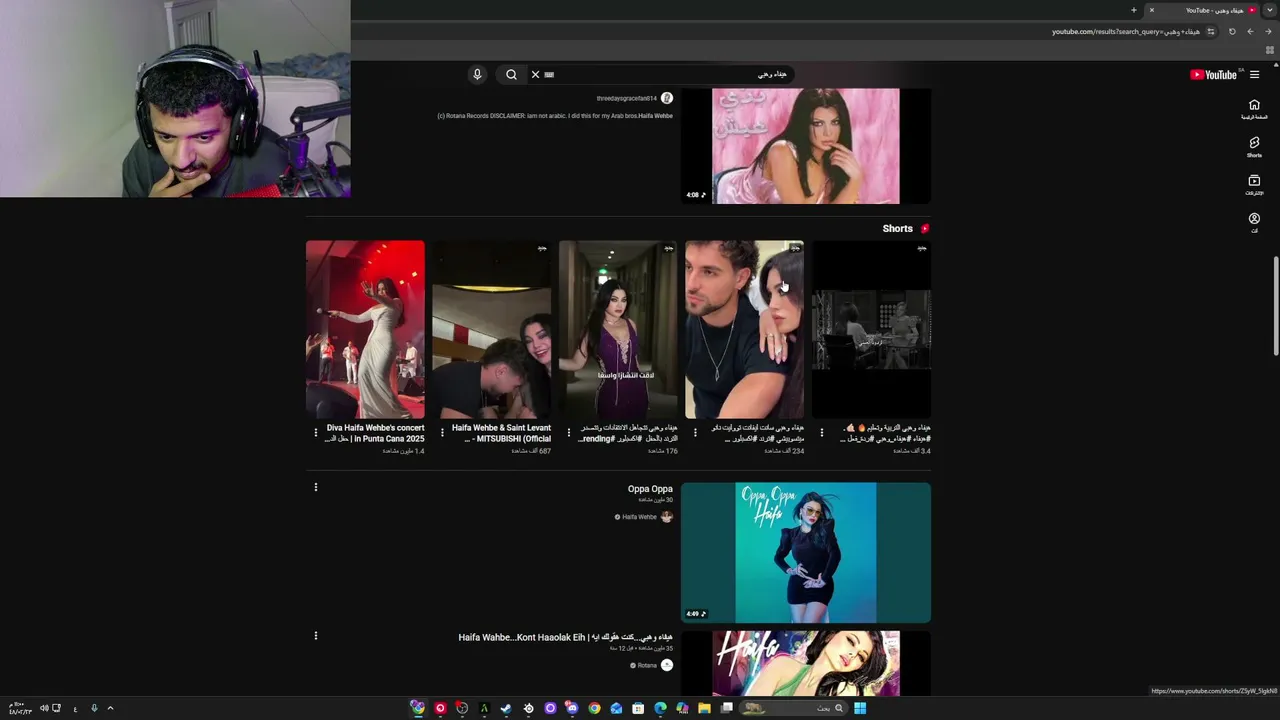Open options menu for Oppa Oppa video
1280x720 pixels.
(x=315, y=487)
